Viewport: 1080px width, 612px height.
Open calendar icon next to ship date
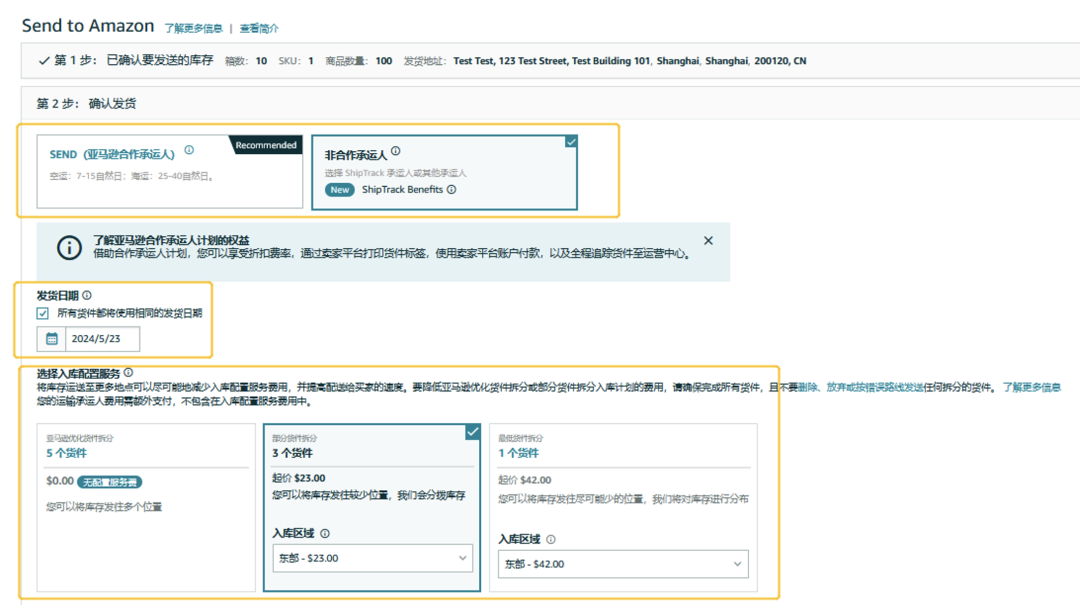51,339
